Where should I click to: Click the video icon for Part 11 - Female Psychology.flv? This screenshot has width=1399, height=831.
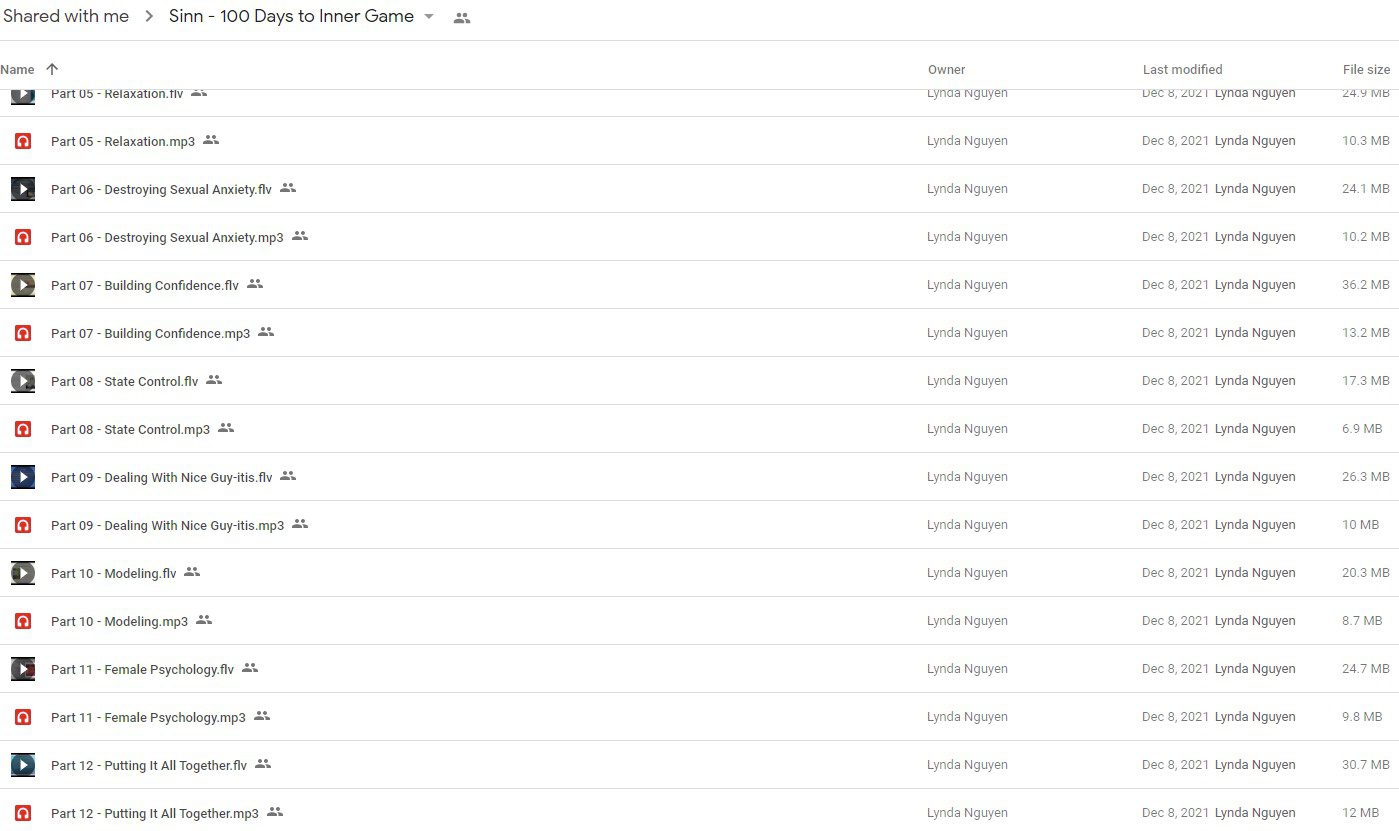pyautogui.click(x=23, y=669)
